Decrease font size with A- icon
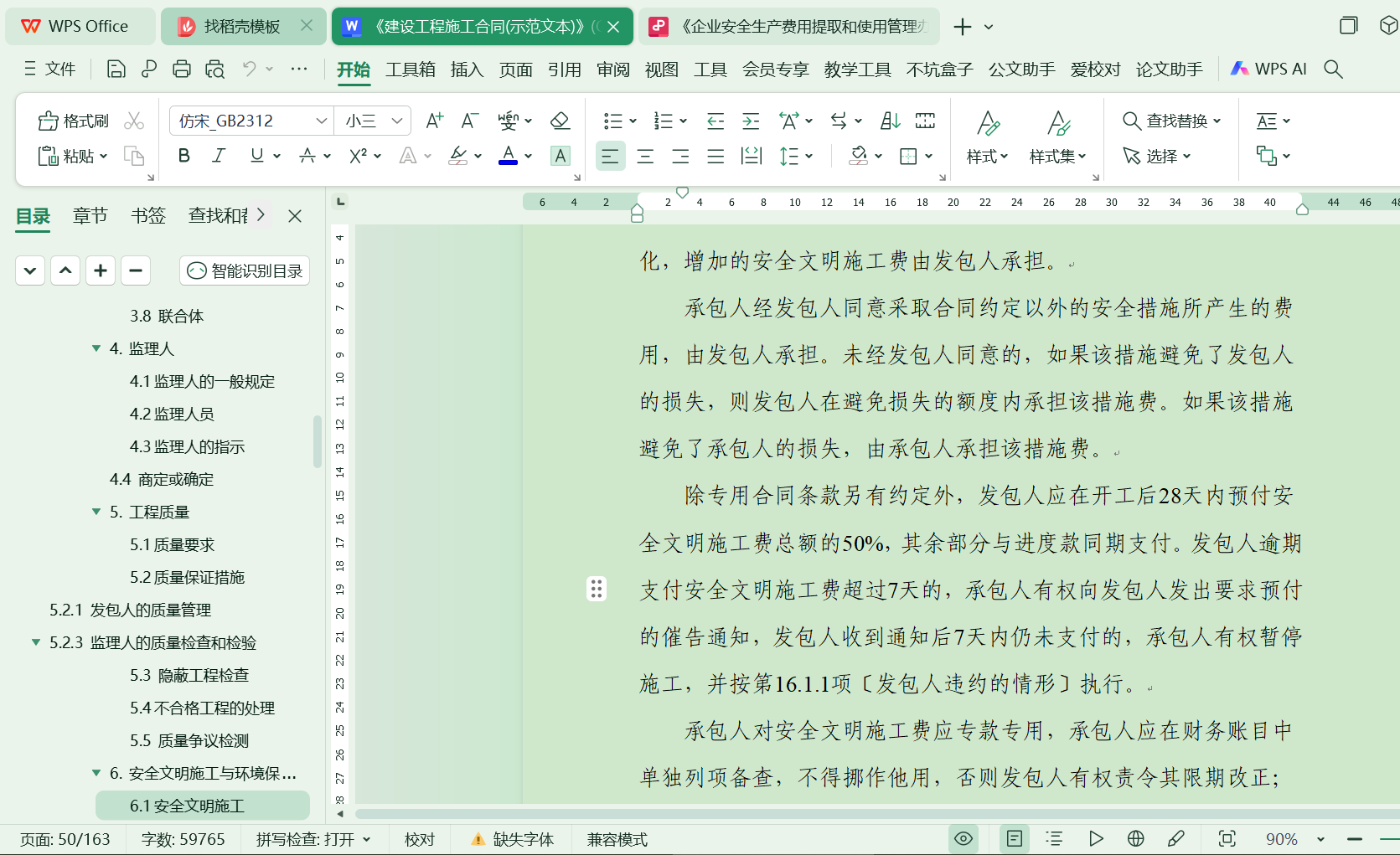Screen dimensions: 1400x855 469,121
